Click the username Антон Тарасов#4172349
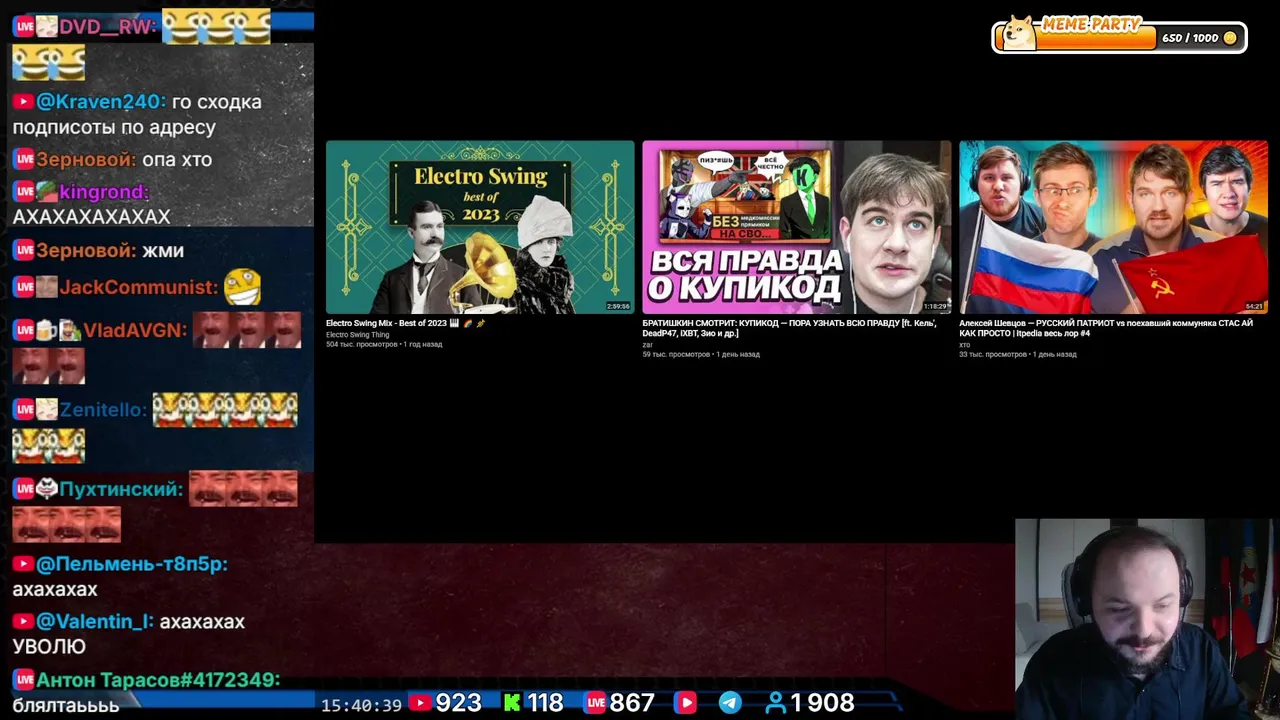This screenshot has width=1280, height=720. tap(158, 680)
